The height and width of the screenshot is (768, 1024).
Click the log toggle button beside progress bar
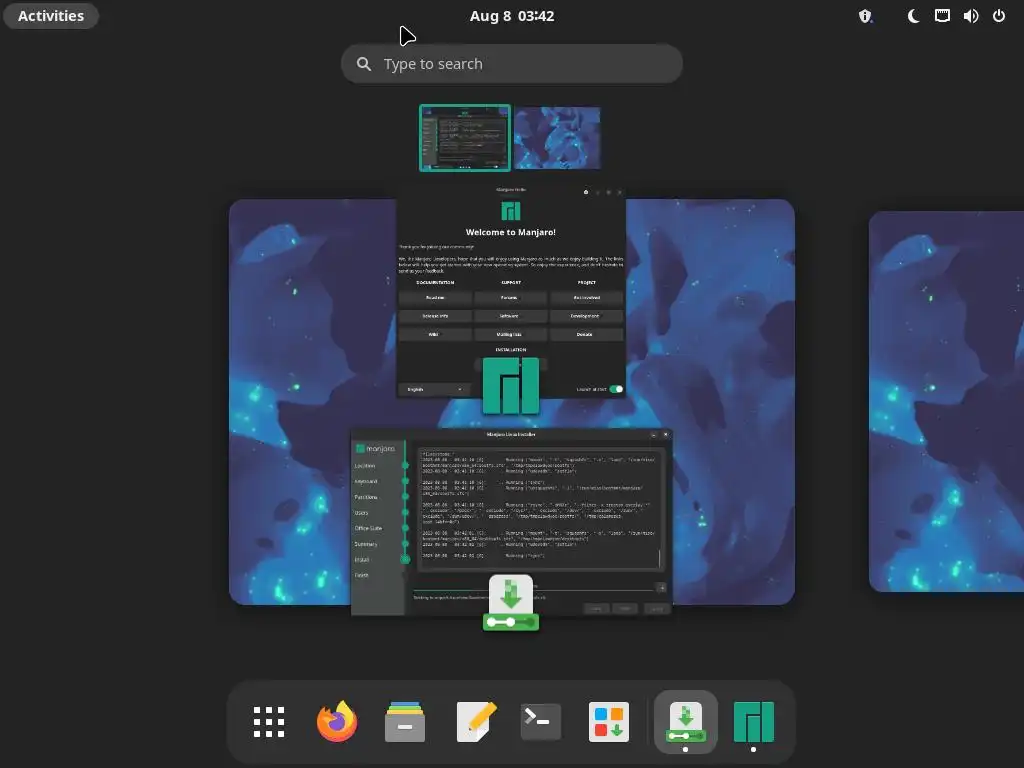[x=661, y=588]
